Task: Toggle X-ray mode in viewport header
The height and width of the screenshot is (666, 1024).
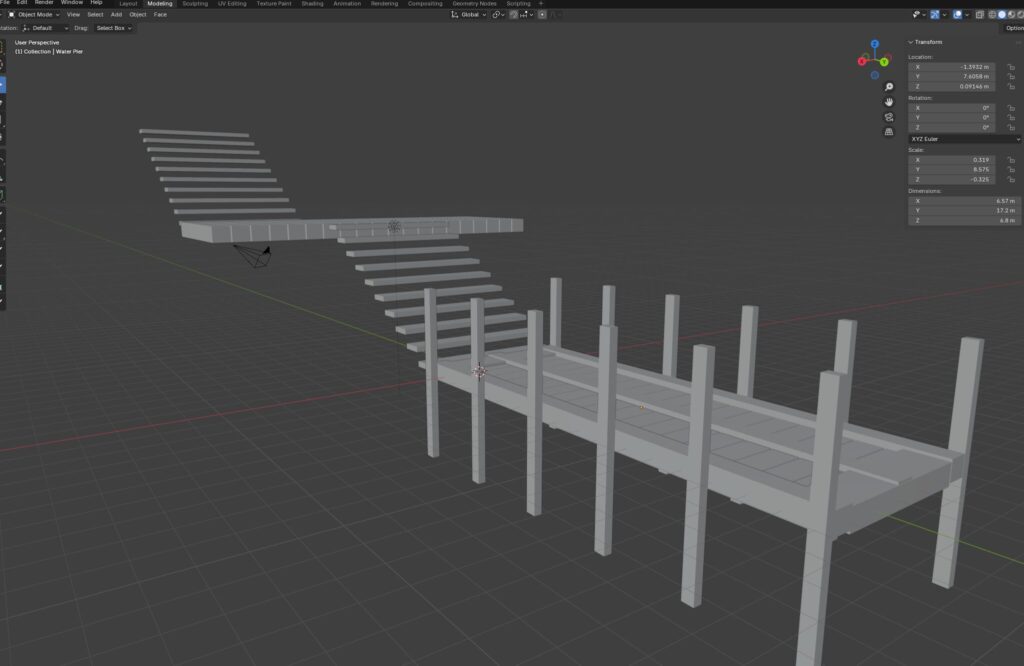Action: click(980, 14)
